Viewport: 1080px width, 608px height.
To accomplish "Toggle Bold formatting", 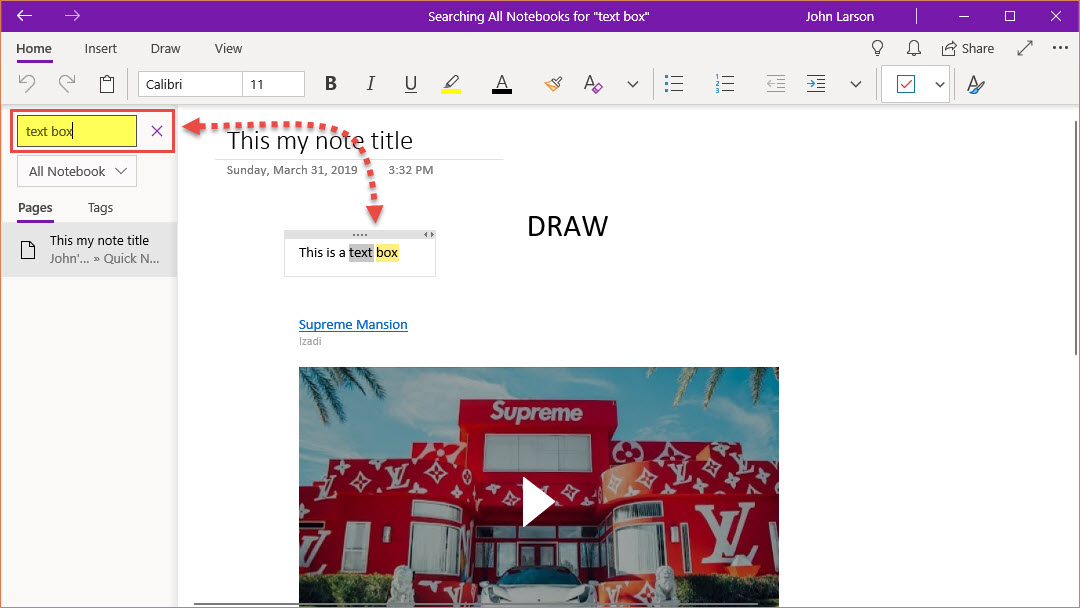I will (x=331, y=84).
